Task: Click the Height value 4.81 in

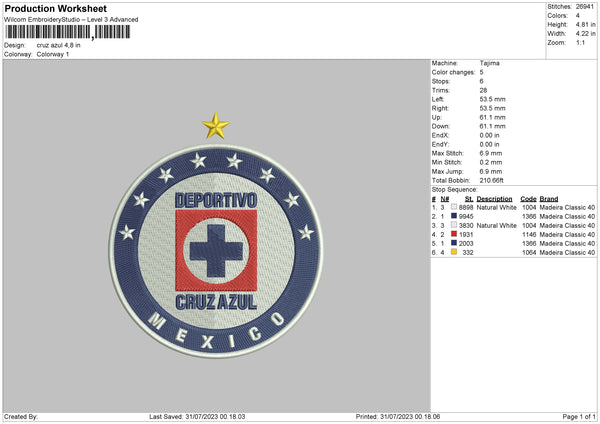Action: [x=585, y=24]
